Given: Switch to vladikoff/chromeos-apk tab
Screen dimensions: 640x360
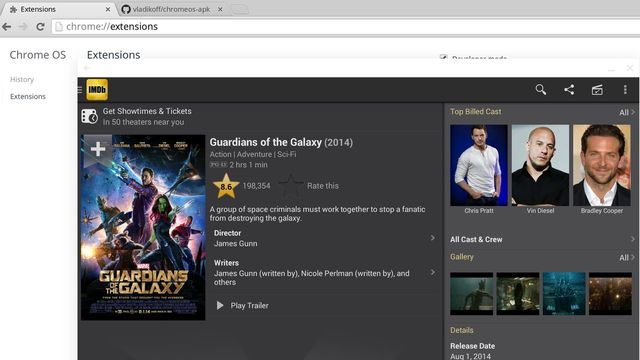Looking at the screenshot, I should 171,9.
